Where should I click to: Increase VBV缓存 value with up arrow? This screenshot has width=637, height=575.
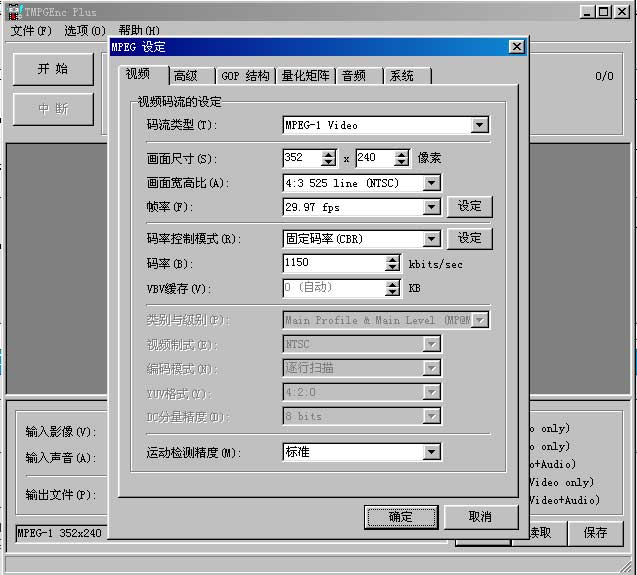coord(392,284)
